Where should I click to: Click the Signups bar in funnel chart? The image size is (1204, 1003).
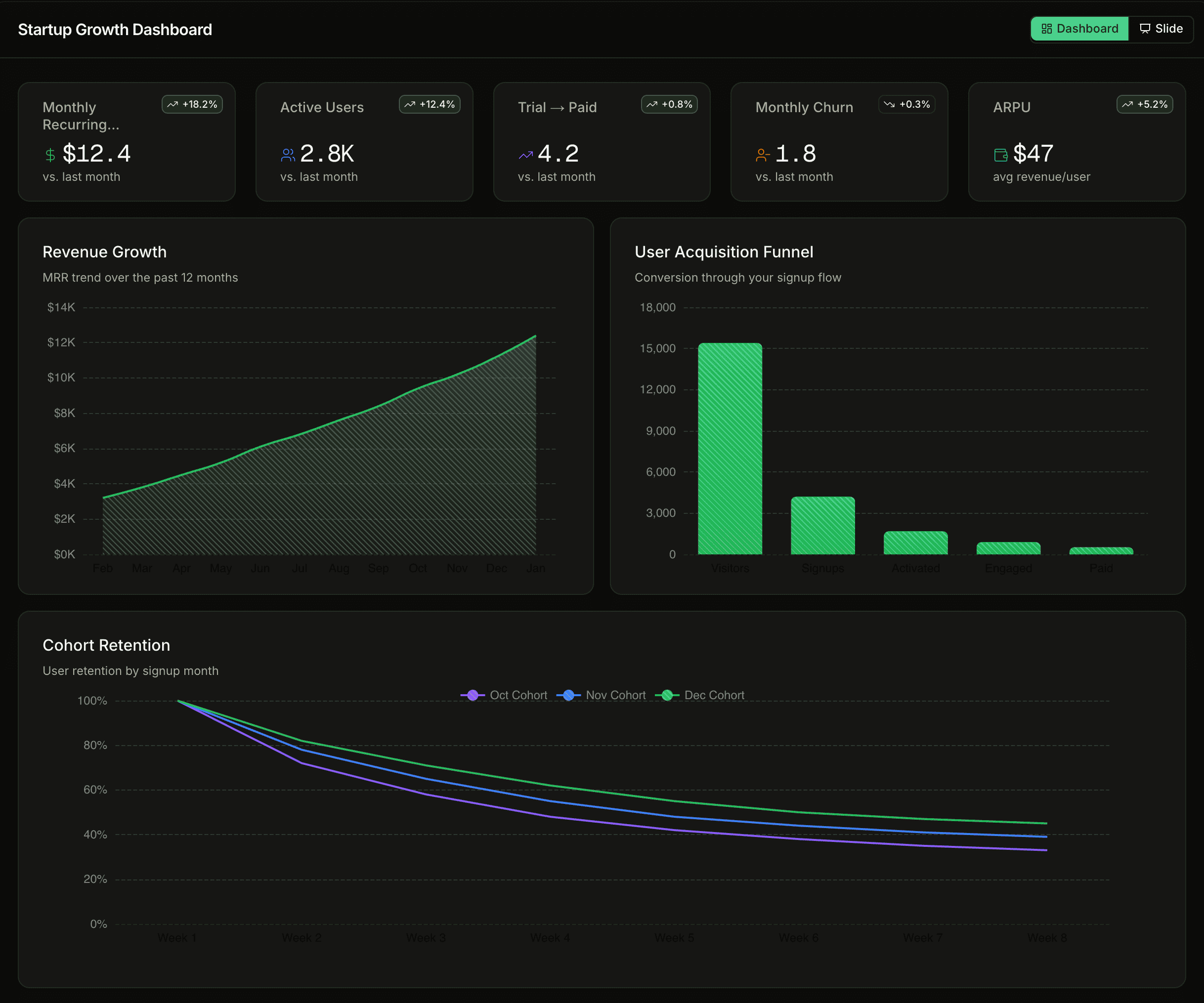click(x=823, y=526)
